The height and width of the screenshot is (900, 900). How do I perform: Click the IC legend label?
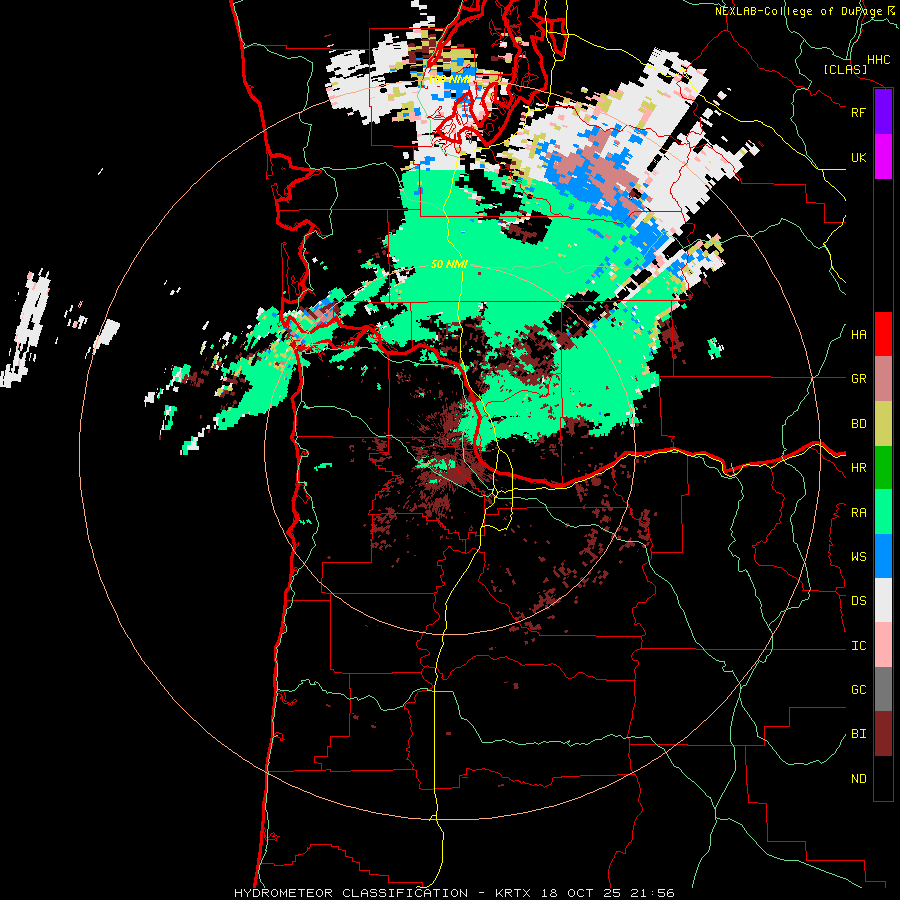(858, 646)
